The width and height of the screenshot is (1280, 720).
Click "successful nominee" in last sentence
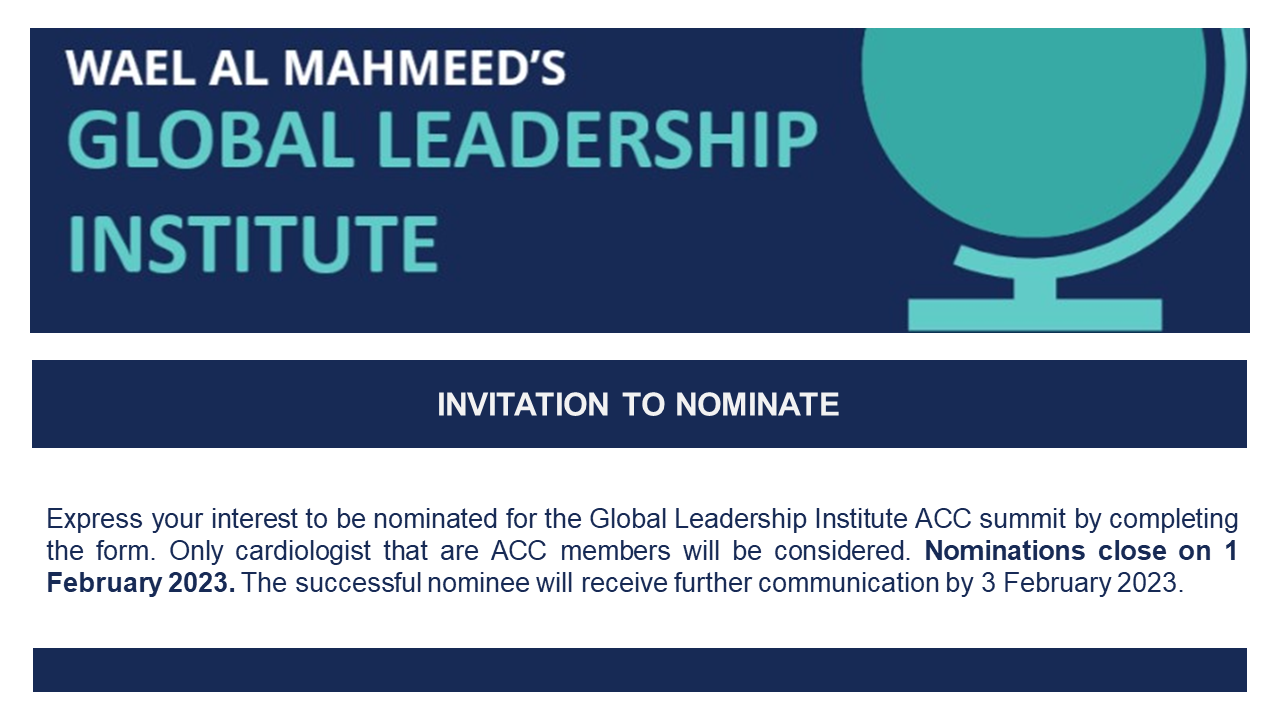point(392,584)
